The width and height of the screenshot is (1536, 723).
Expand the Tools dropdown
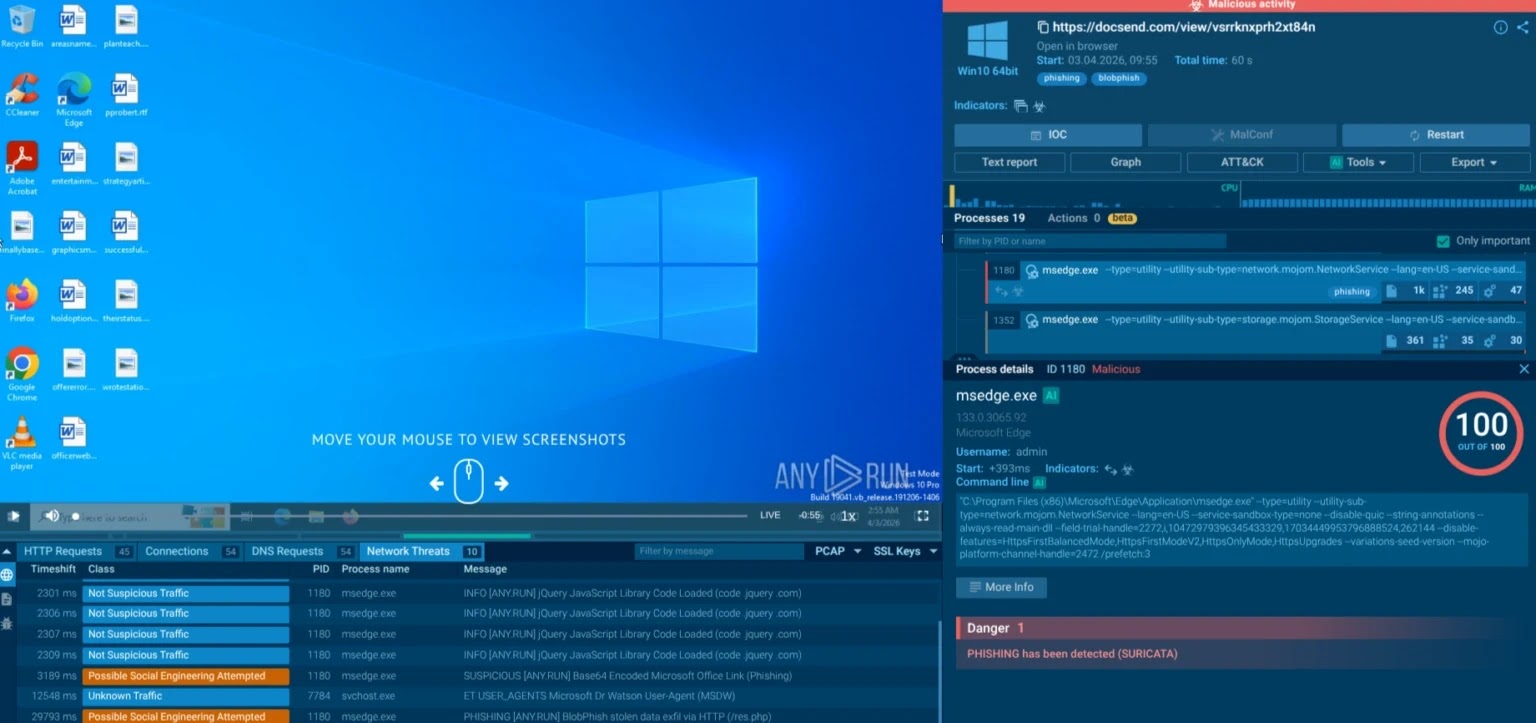coord(1358,162)
